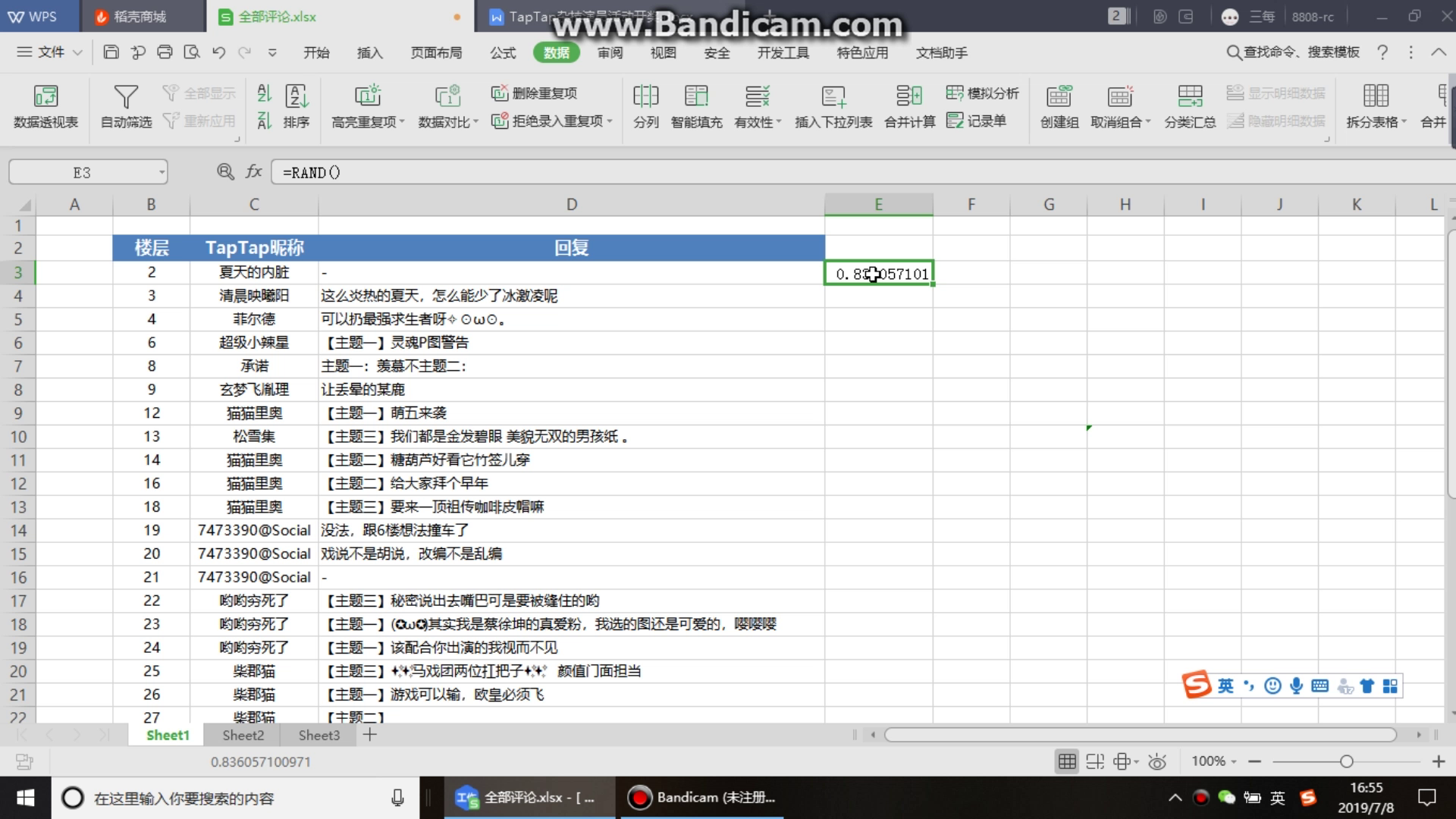Click the Save icon in quick toolbar

[111, 52]
